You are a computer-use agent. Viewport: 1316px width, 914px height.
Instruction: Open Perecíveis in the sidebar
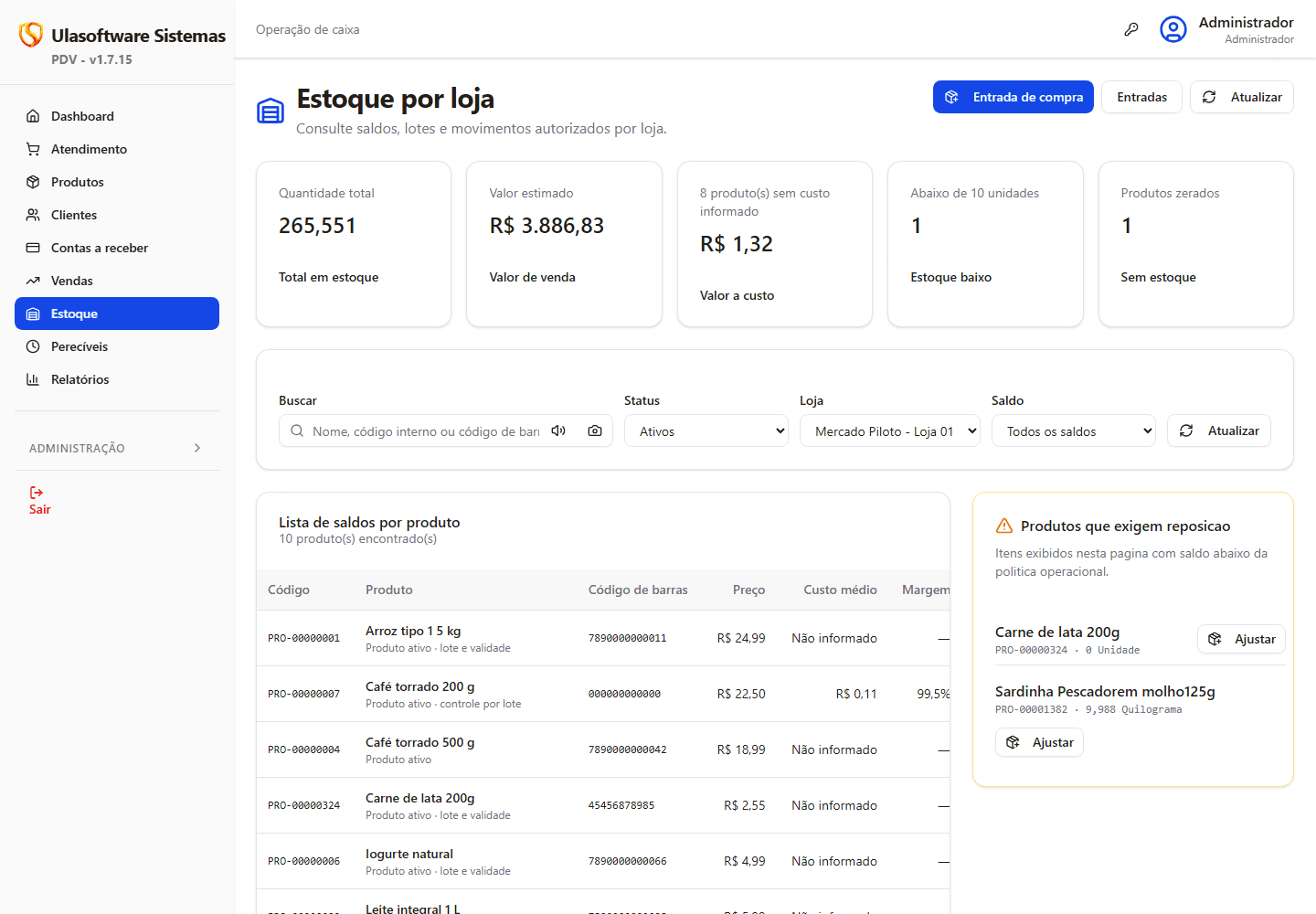pos(117,346)
